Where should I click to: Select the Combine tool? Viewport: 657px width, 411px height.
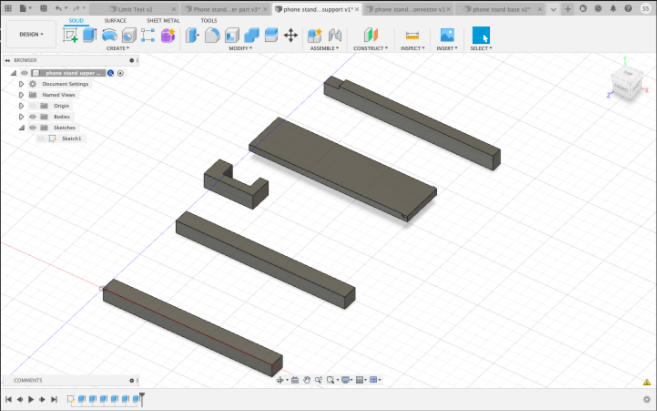(x=251, y=35)
